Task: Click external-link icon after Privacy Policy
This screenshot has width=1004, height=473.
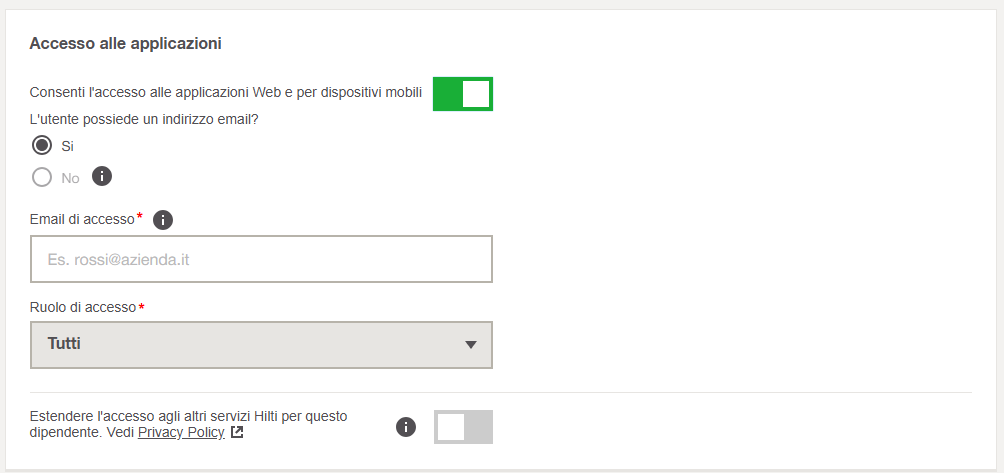Action: (x=237, y=433)
